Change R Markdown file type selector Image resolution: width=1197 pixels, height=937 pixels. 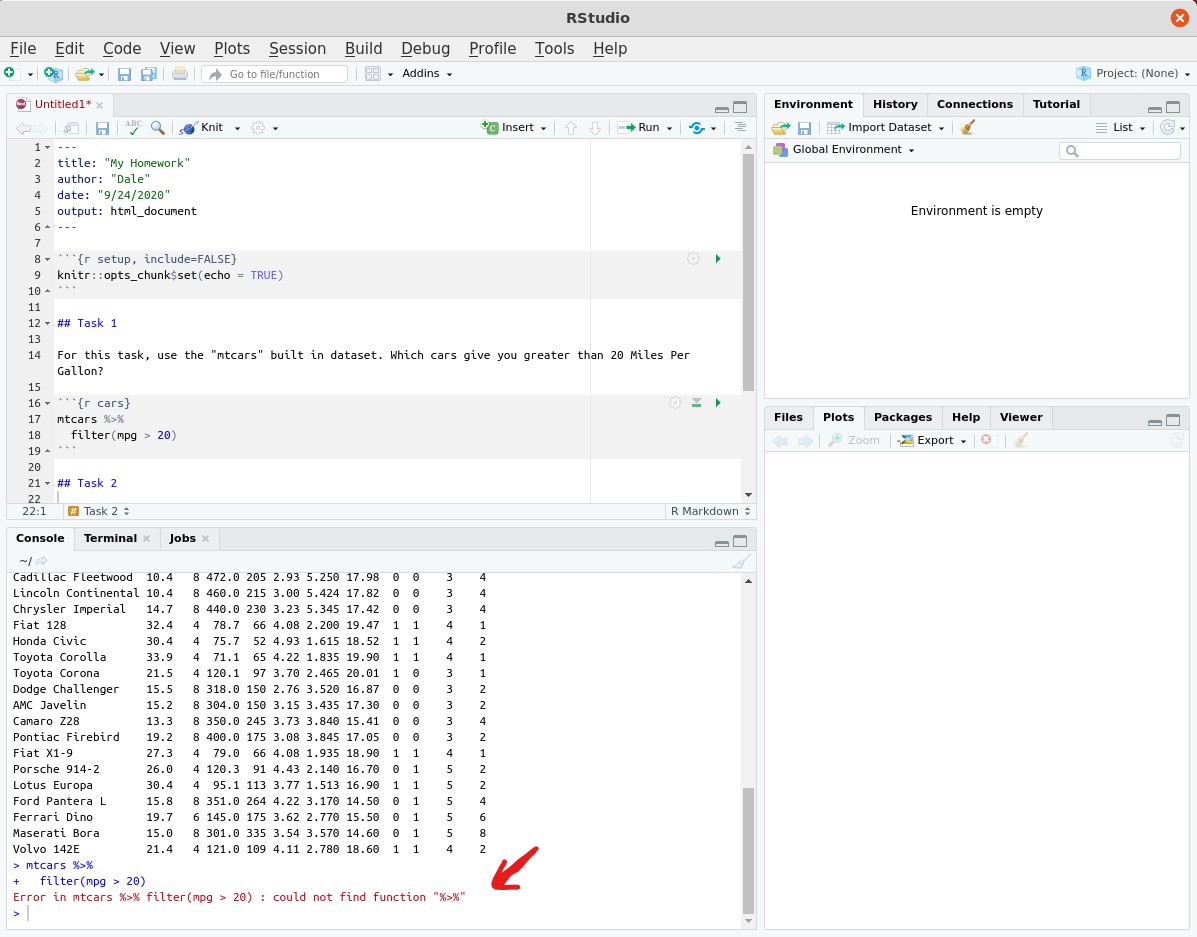point(710,511)
